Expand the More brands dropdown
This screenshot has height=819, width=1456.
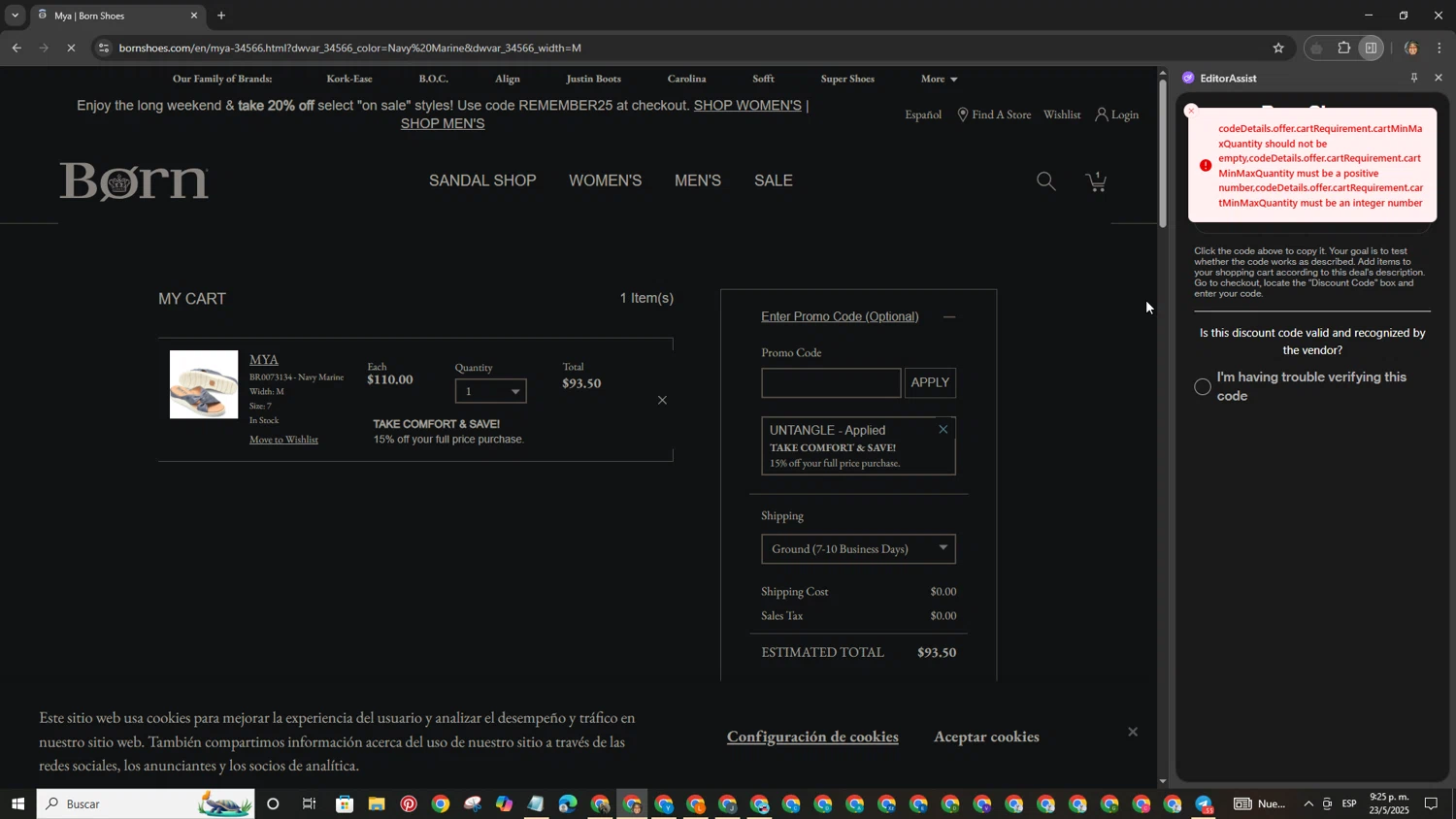click(x=939, y=79)
